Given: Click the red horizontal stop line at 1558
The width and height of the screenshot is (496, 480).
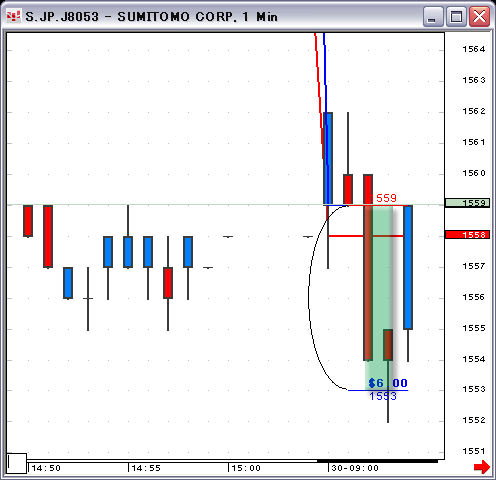Looking at the screenshot, I should [x=366, y=236].
